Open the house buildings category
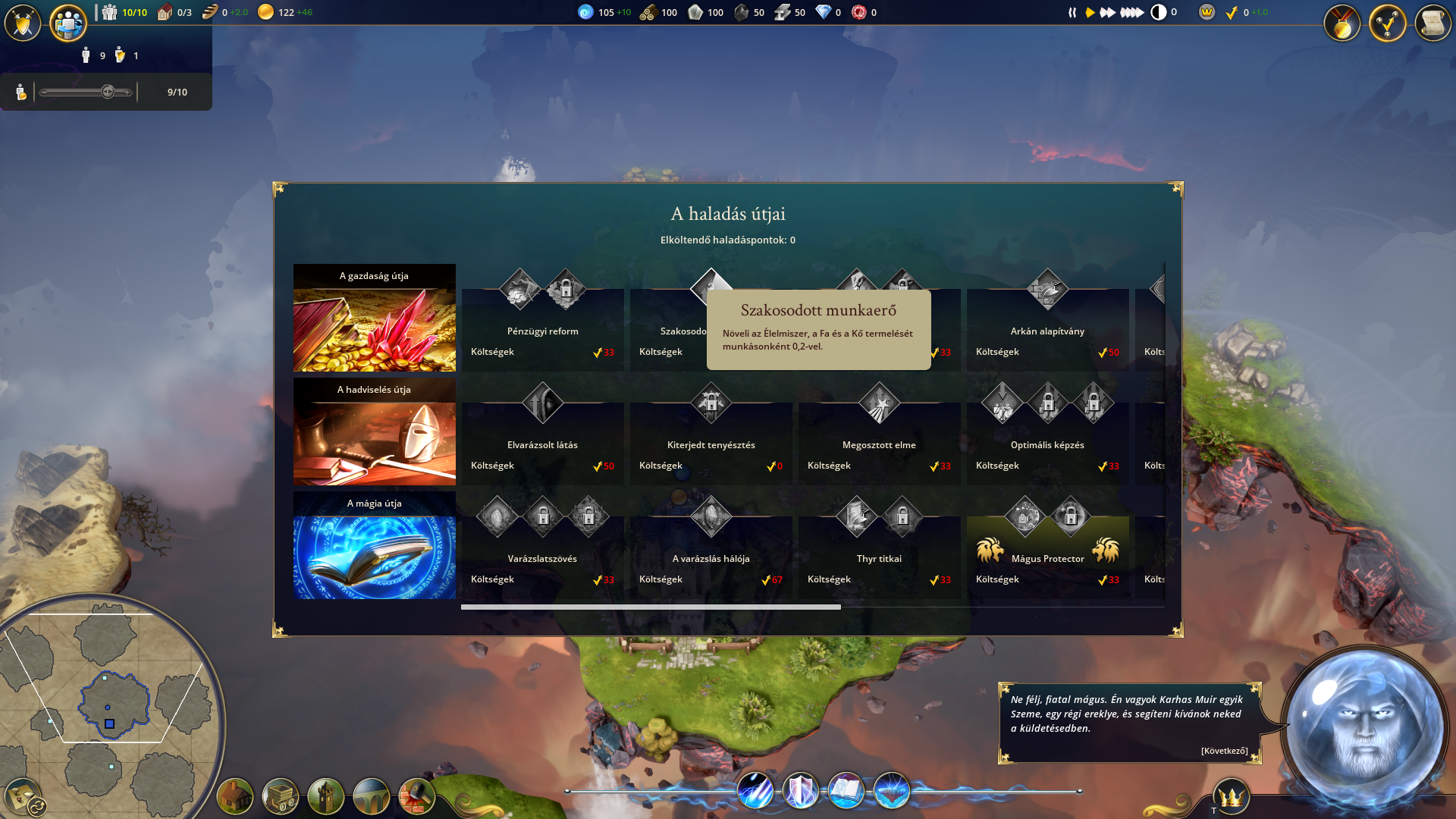The height and width of the screenshot is (819, 1456). click(234, 796)
